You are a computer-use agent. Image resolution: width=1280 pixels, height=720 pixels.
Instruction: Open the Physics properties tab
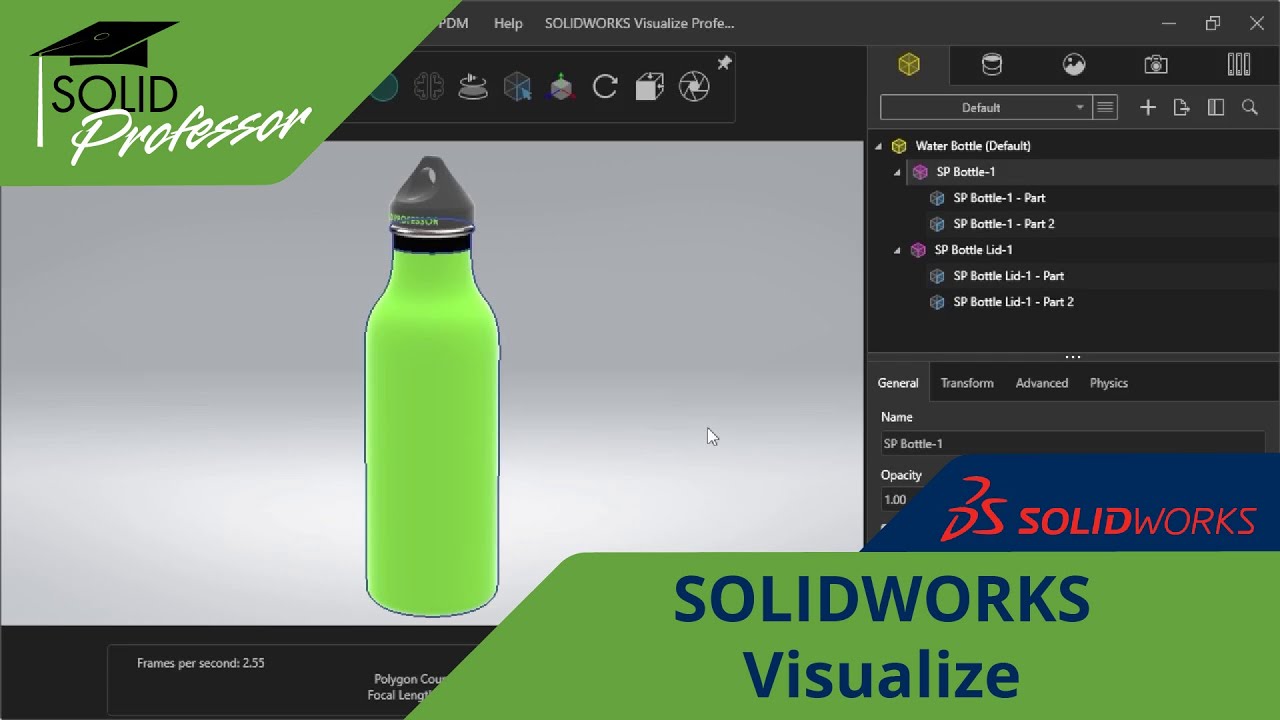tap(1109, 383)
